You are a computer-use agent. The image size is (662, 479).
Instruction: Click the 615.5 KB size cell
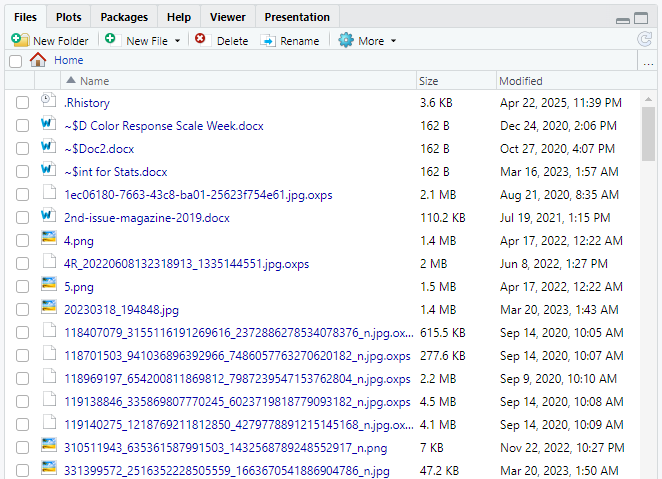point(442,333)
